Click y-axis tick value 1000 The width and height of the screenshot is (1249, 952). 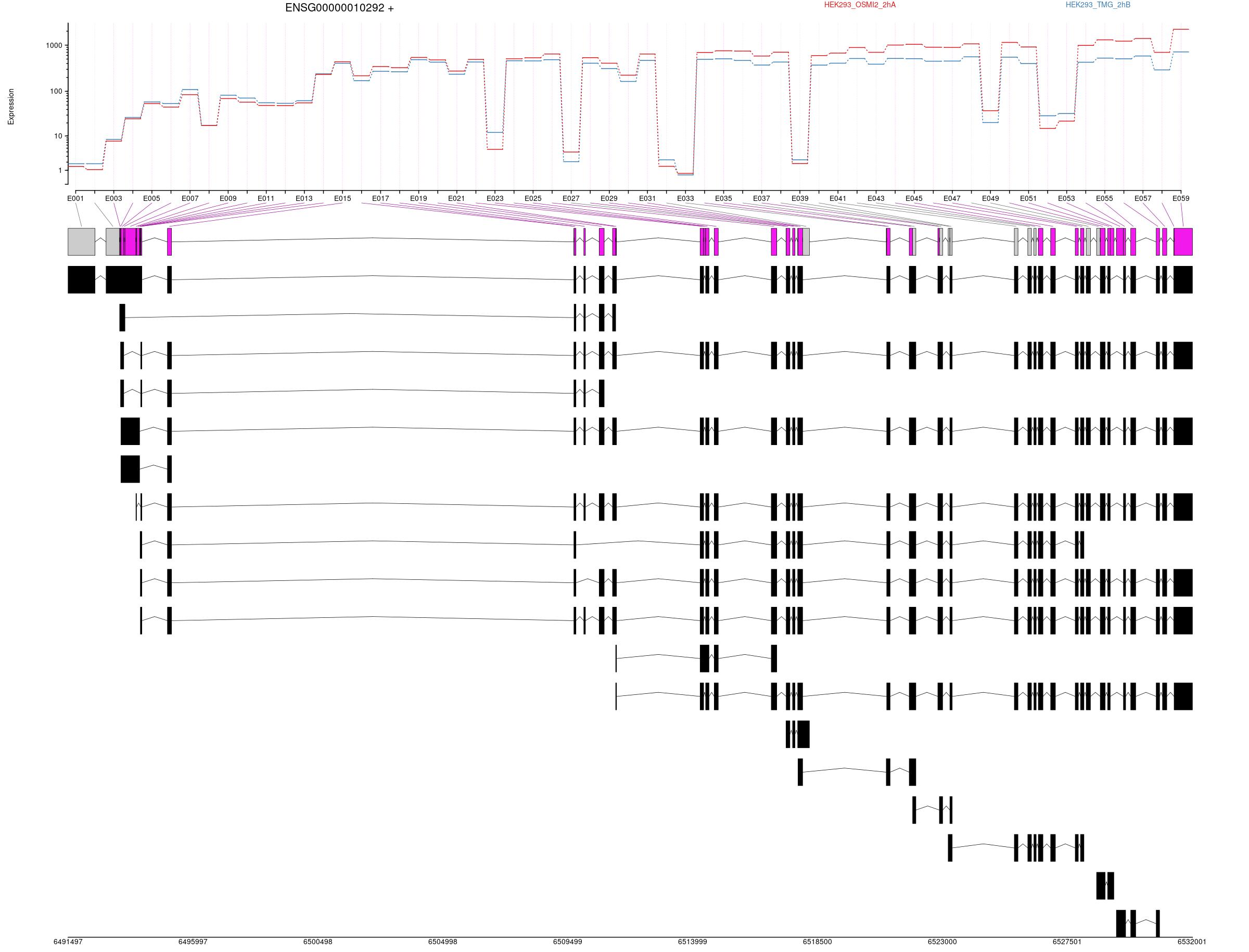click(x=54, y=46)
